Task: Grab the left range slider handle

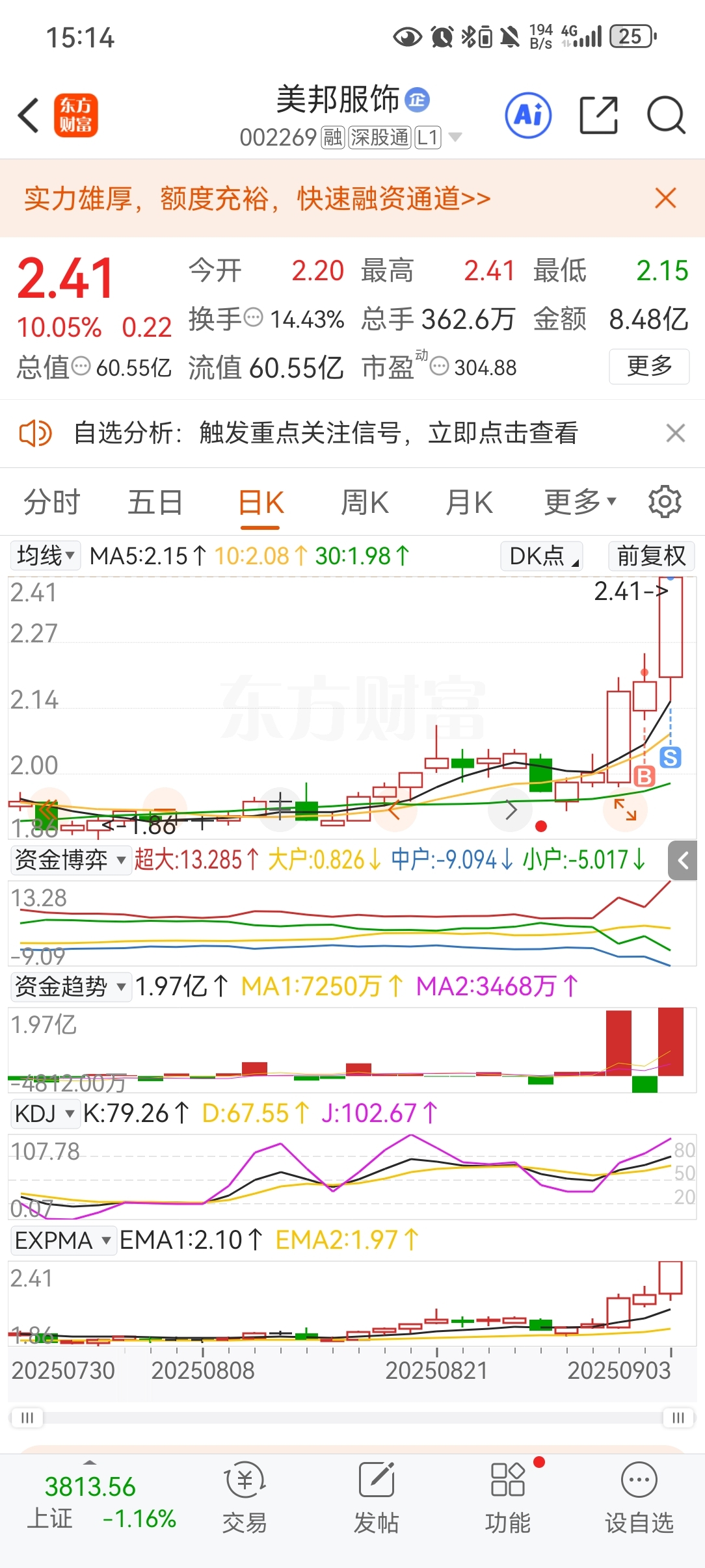Action: [27, 1418]
